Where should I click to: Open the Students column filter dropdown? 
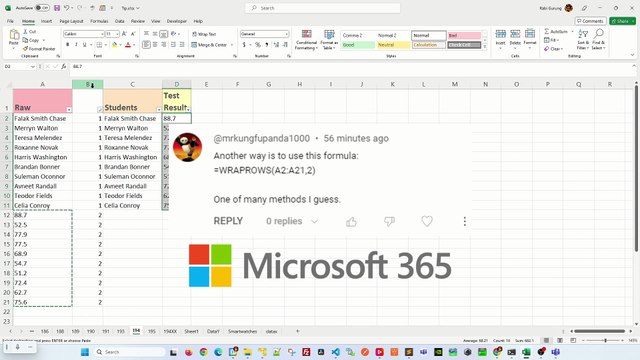click(159, 110)
